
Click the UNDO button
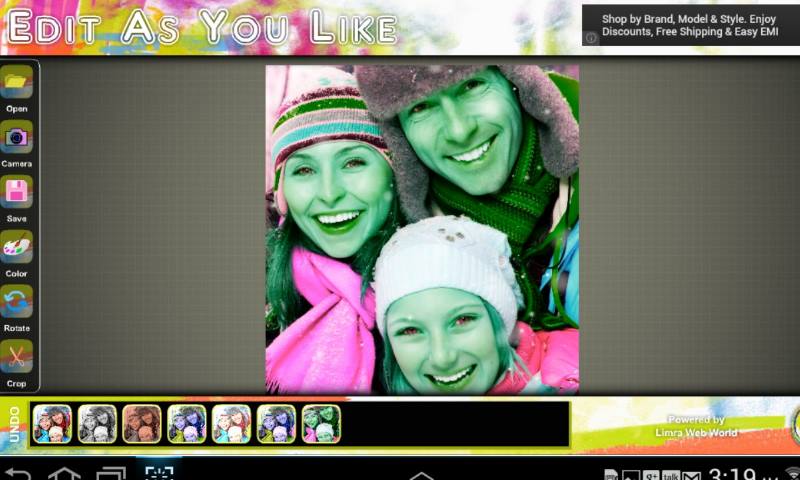pyautogui.click(x=14, y=424)
